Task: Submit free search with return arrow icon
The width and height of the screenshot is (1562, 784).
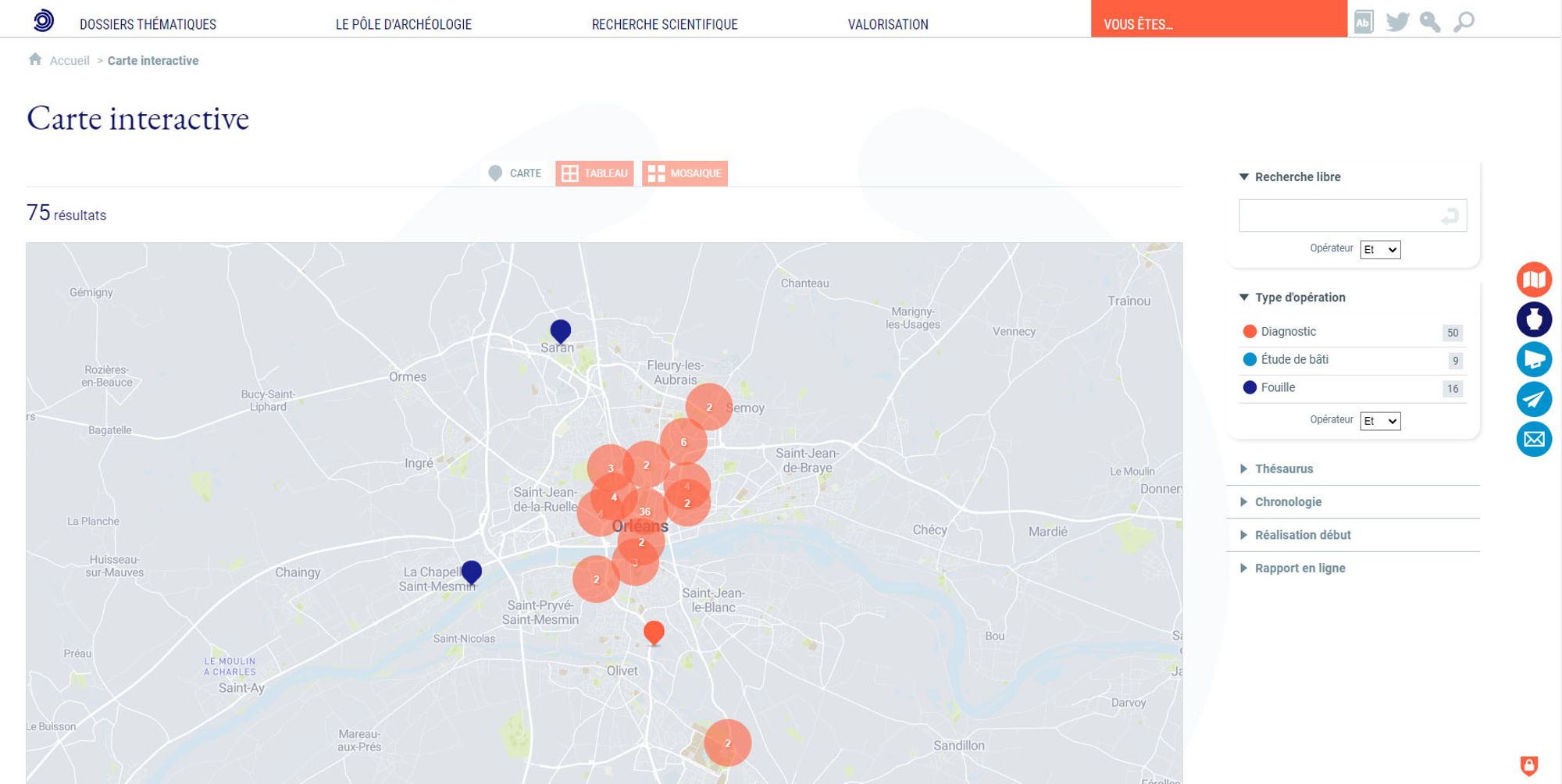Action: pyautogui.click(x=1450, y=216)
